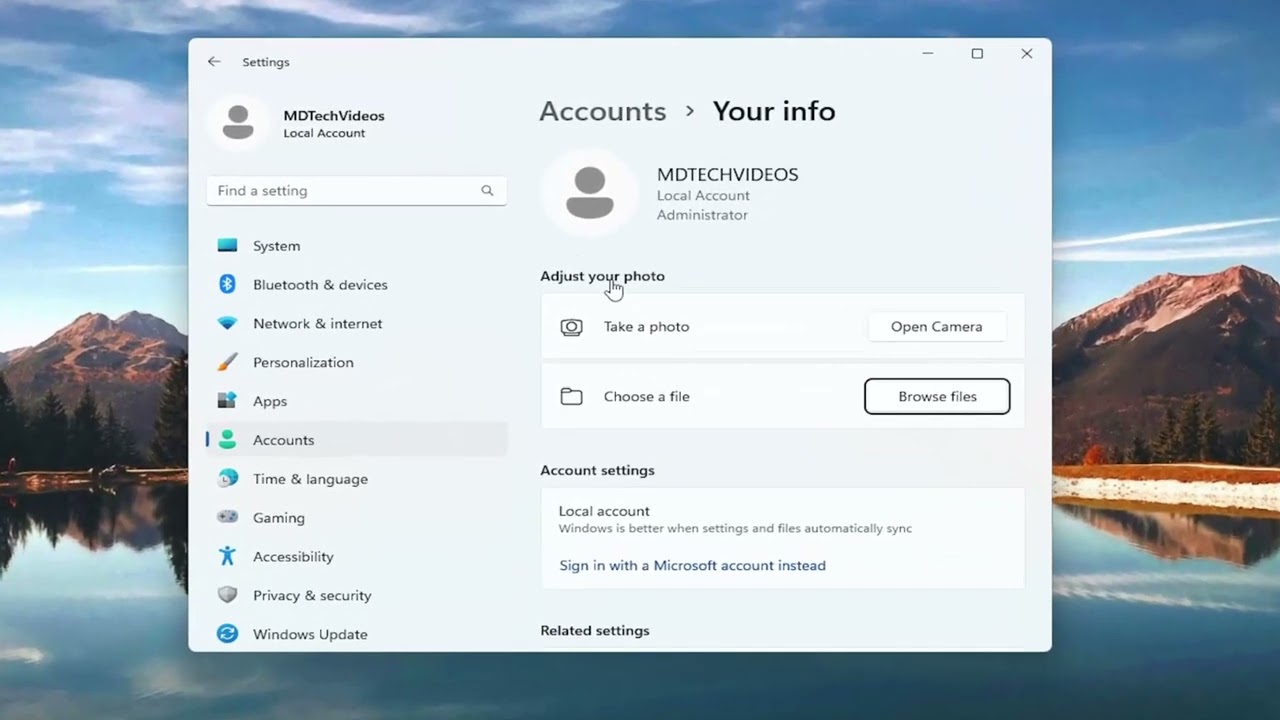1280x720 pixels.
Task: Click the Bluetooth icon in sidebar
Action: [x=228, y=284]
